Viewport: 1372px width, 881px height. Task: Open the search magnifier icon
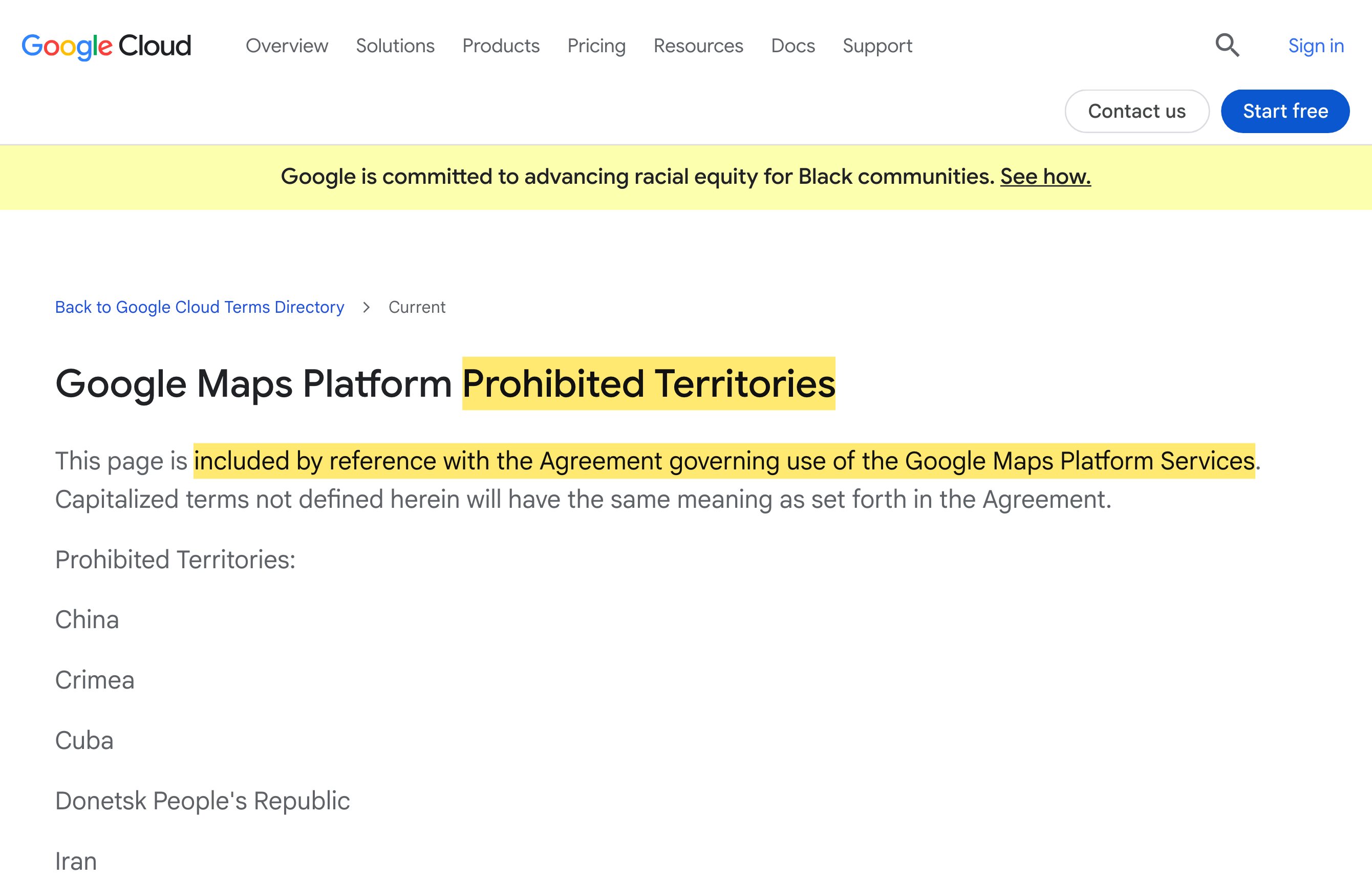pyautogui.click(x=1227, y=45)
